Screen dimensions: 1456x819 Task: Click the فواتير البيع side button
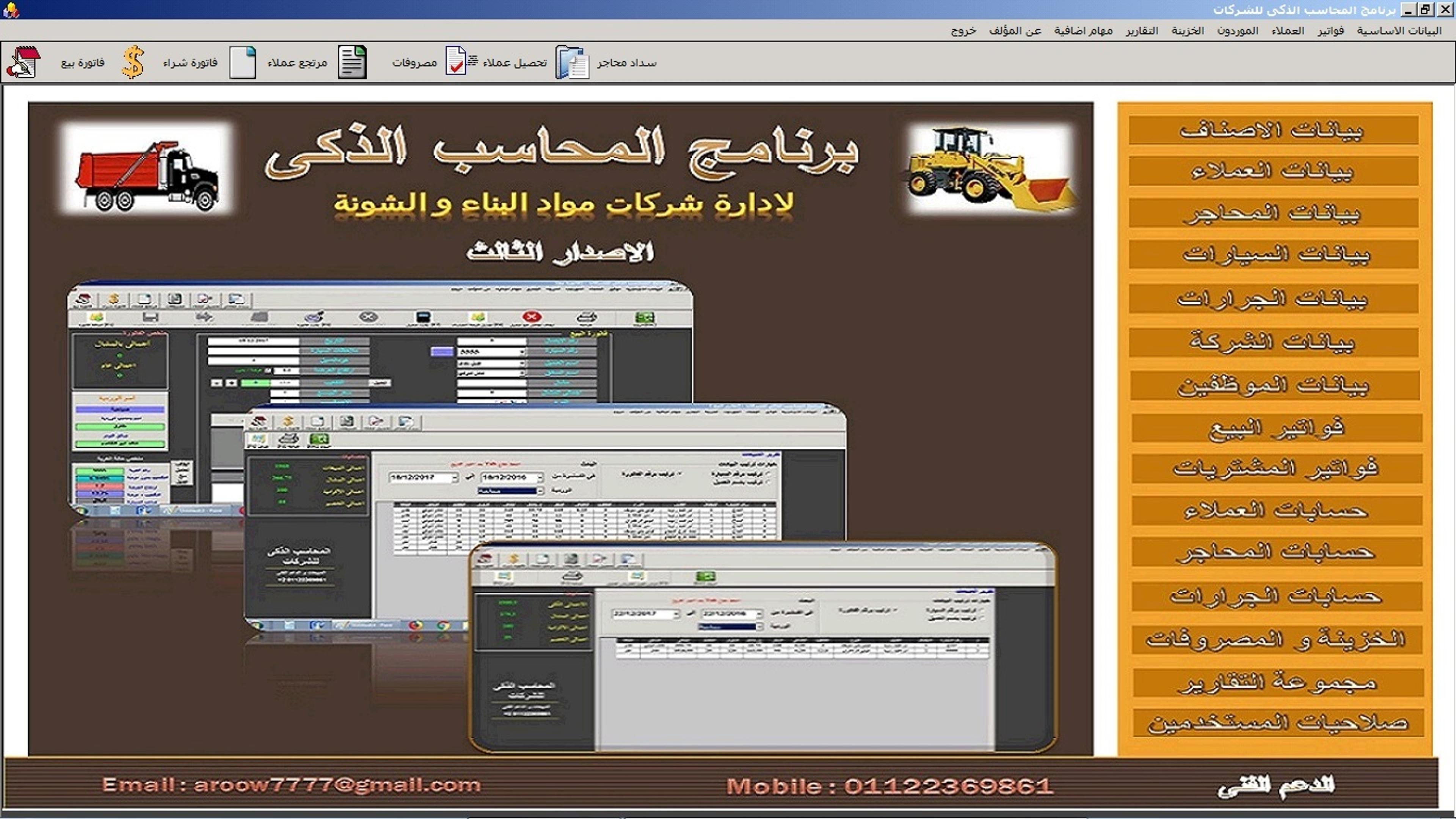1277,428
